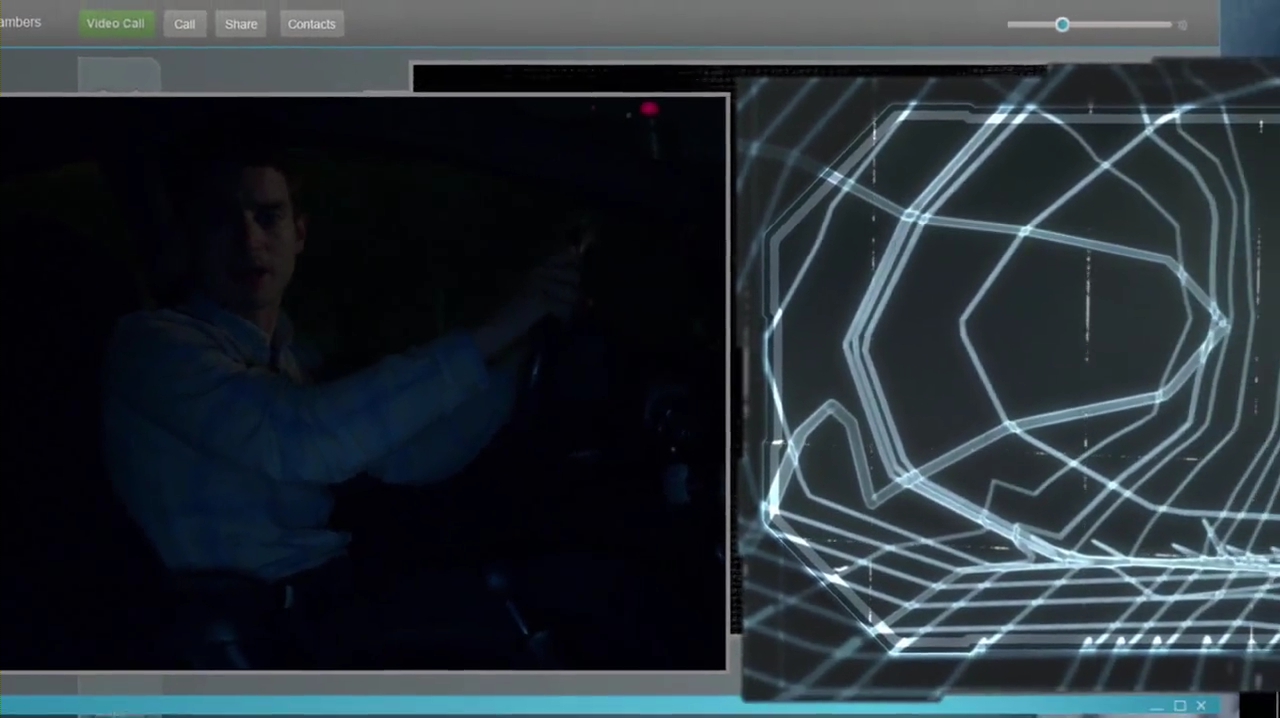
Task: Maximize the window using the square icon
Action: 1180,706
